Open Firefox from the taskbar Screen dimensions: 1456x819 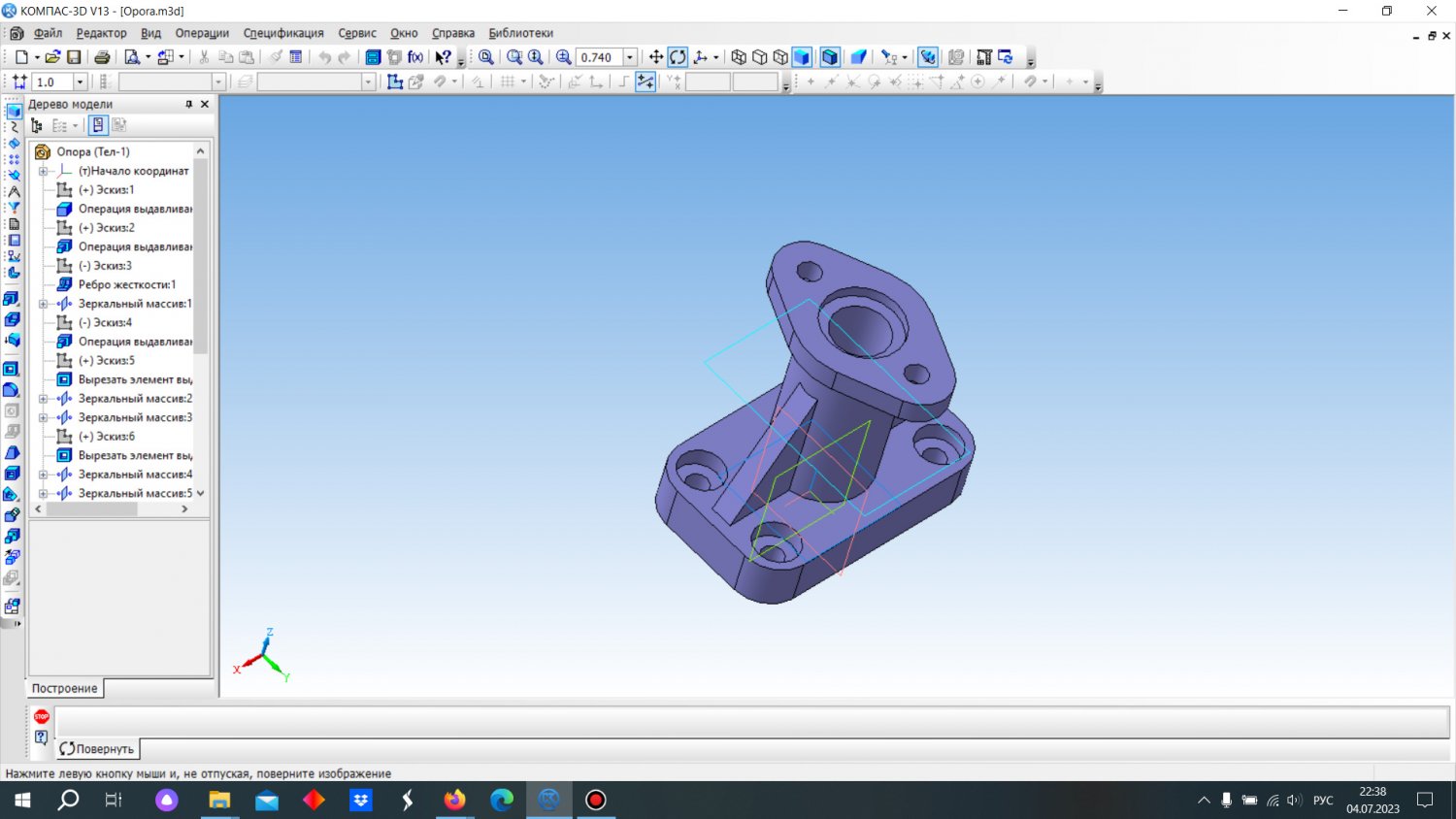pyautogui.click(x=454, y=801)
